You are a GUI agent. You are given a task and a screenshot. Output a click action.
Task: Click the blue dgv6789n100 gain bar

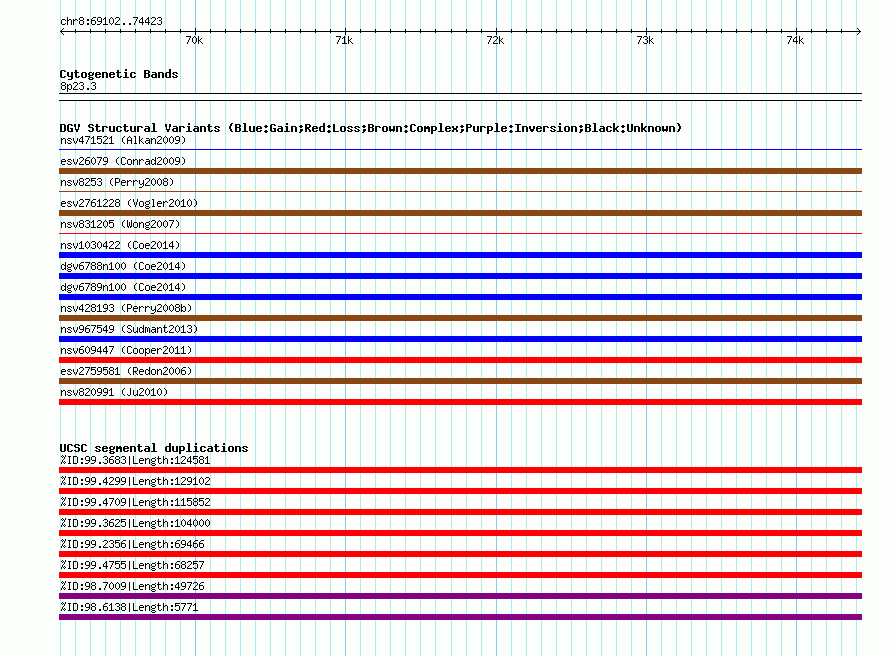(460, 297)
